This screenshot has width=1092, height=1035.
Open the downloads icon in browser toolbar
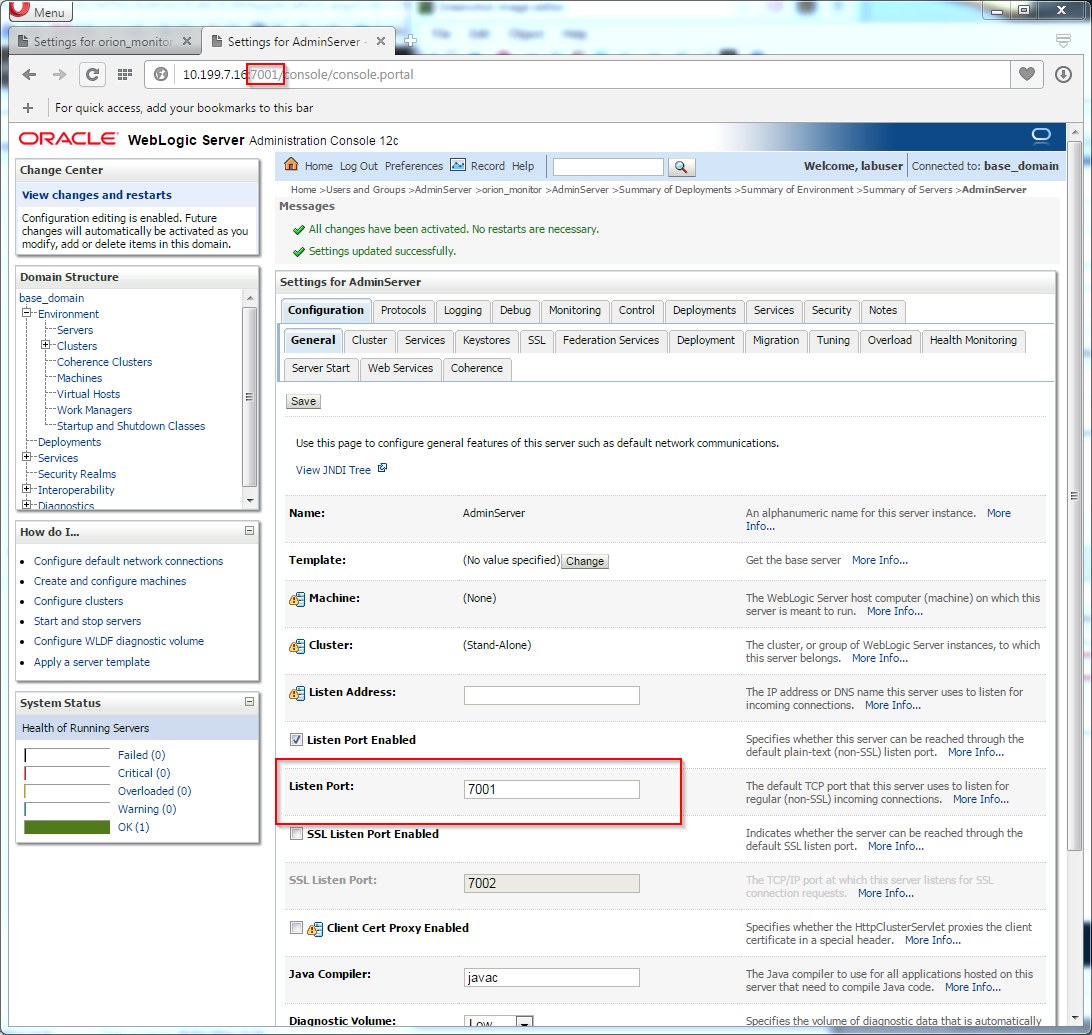pyautogui.click(x=1063, y=75)
